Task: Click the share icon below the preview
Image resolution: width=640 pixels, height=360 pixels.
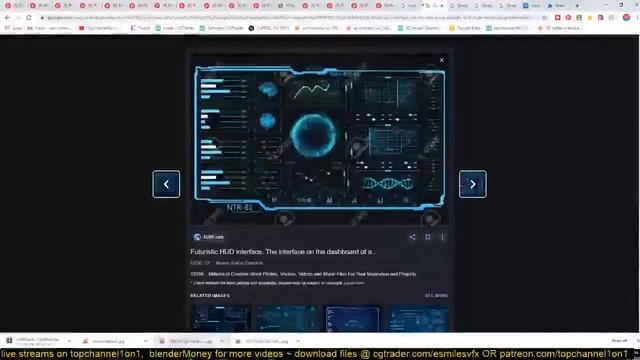Action: point(412,237)
